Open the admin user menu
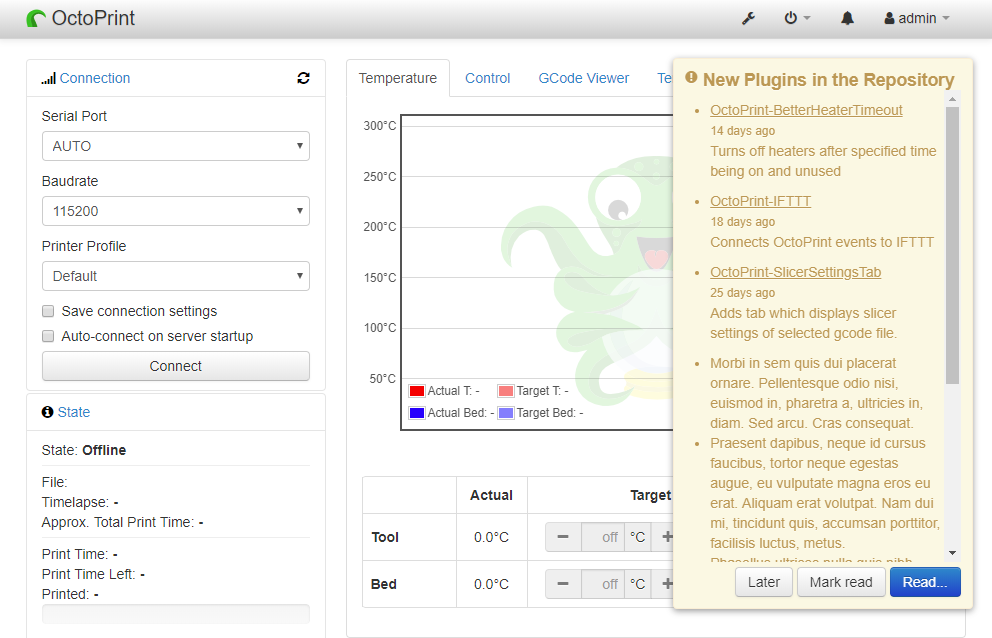Image resolution: width=992 pixels, height=638 pixels. tap(917, 18)
